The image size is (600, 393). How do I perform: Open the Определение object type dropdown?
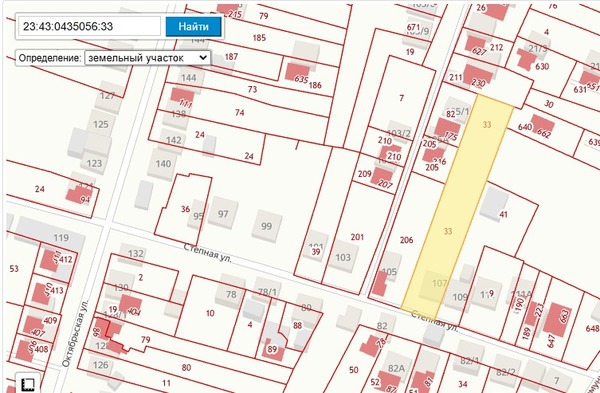point(147,58)
